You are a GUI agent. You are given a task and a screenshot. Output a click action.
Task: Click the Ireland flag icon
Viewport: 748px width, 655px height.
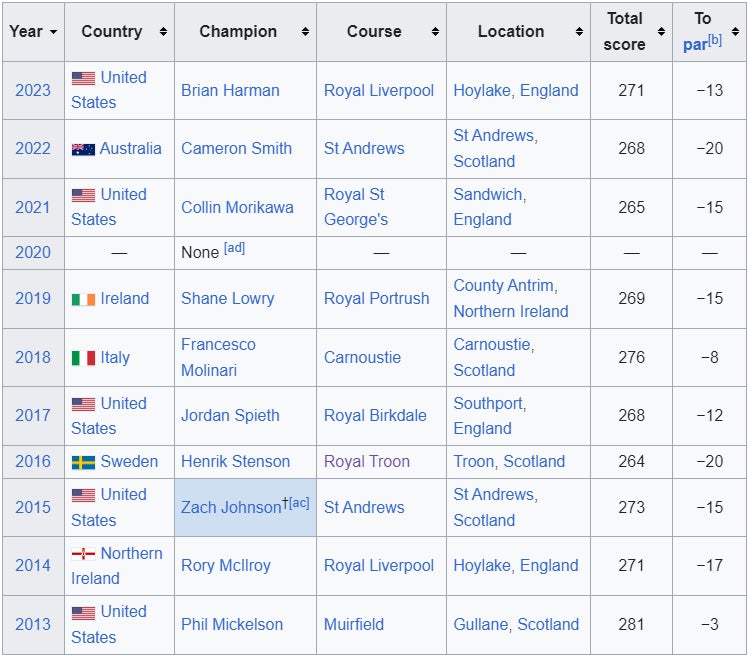point(83,299)
